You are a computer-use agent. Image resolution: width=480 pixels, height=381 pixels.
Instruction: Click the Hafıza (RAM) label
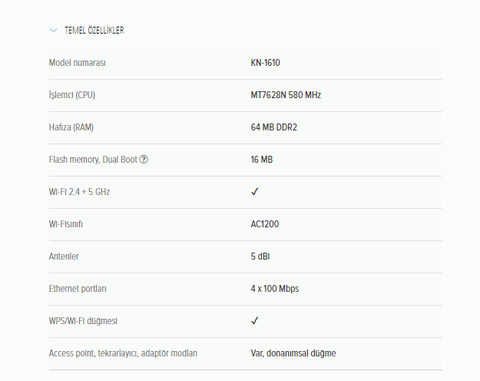click(x=71, y=127)
